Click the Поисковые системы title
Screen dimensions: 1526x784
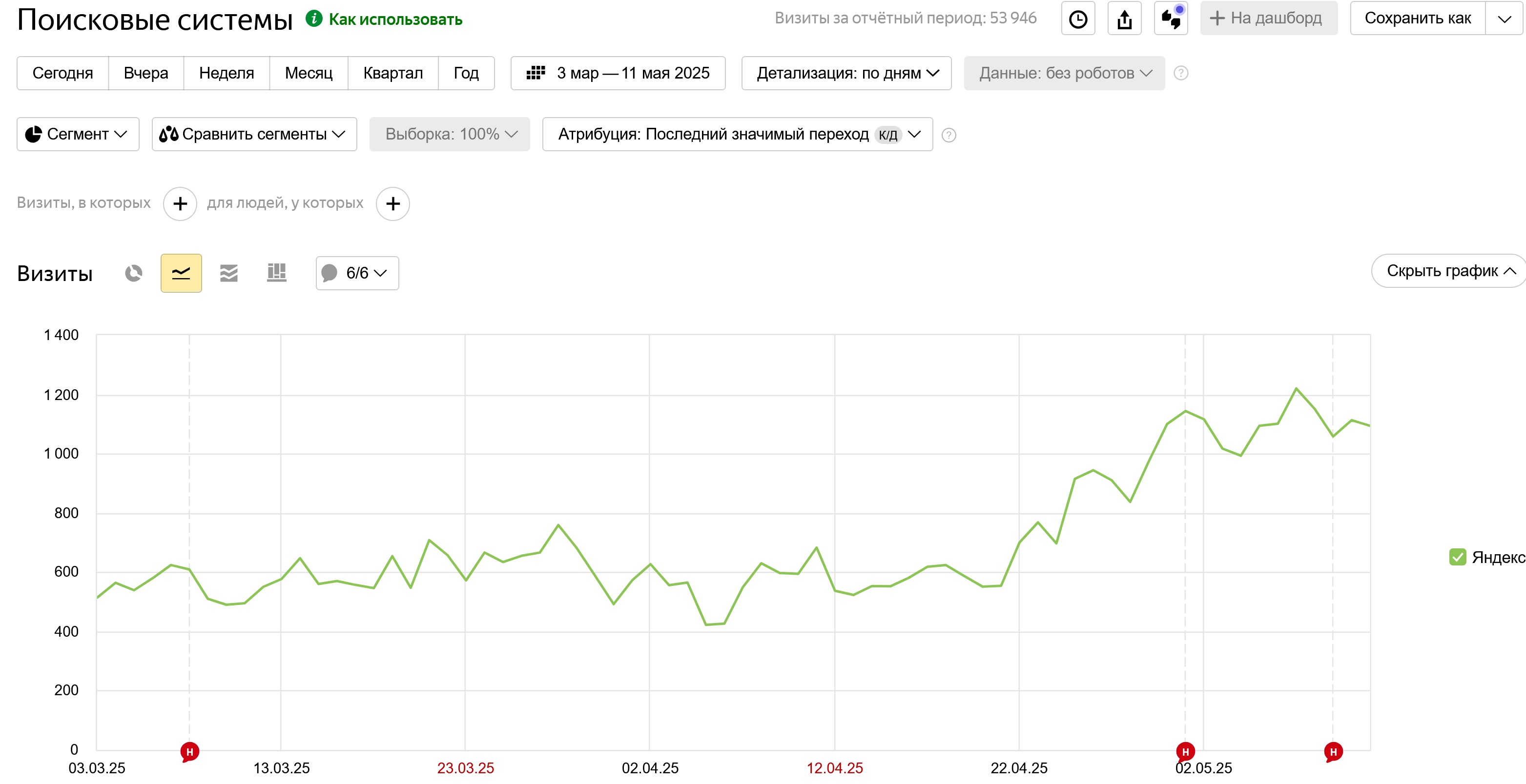click(155, 20)
